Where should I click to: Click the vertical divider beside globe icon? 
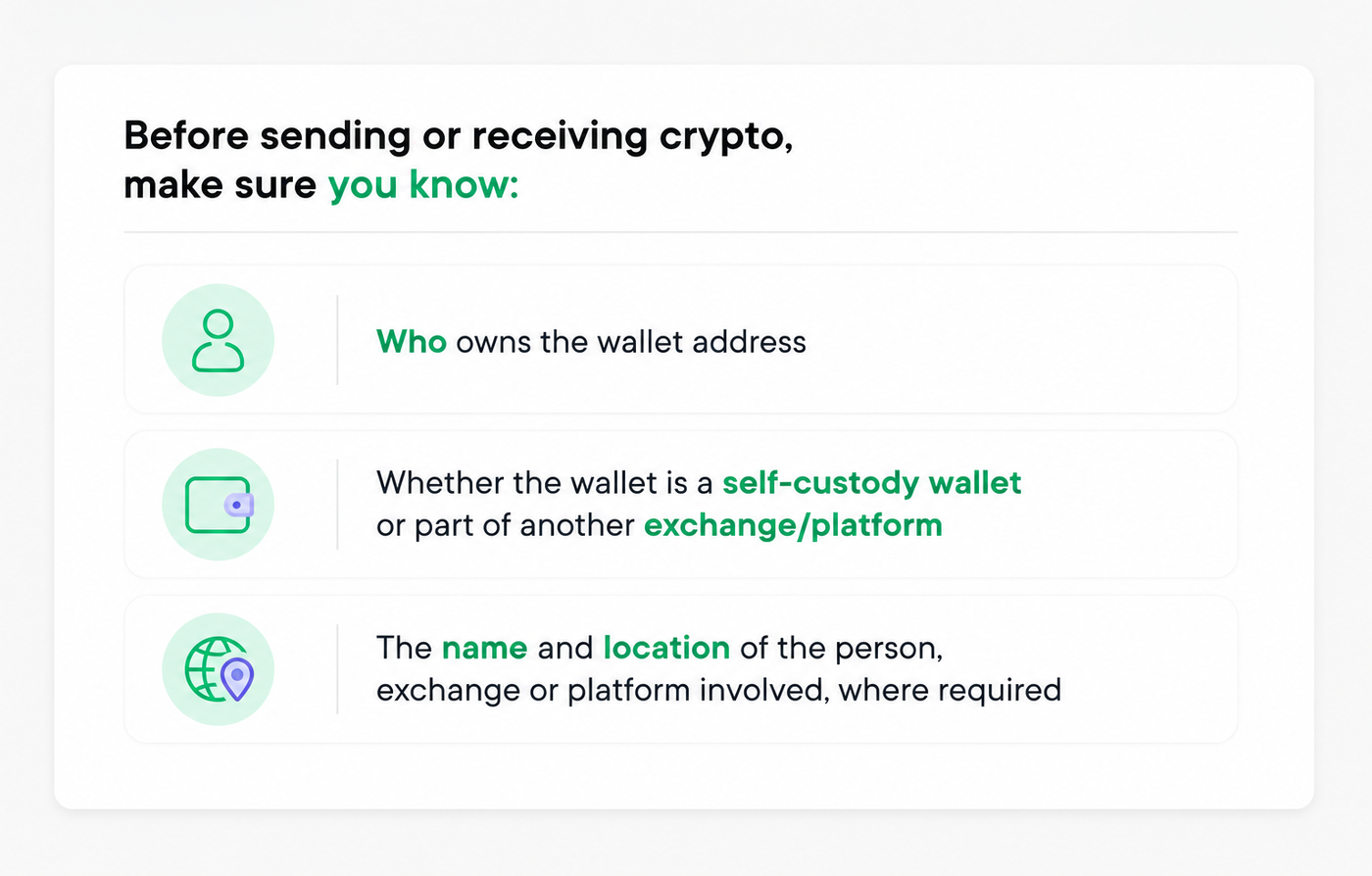click(337, 669)
